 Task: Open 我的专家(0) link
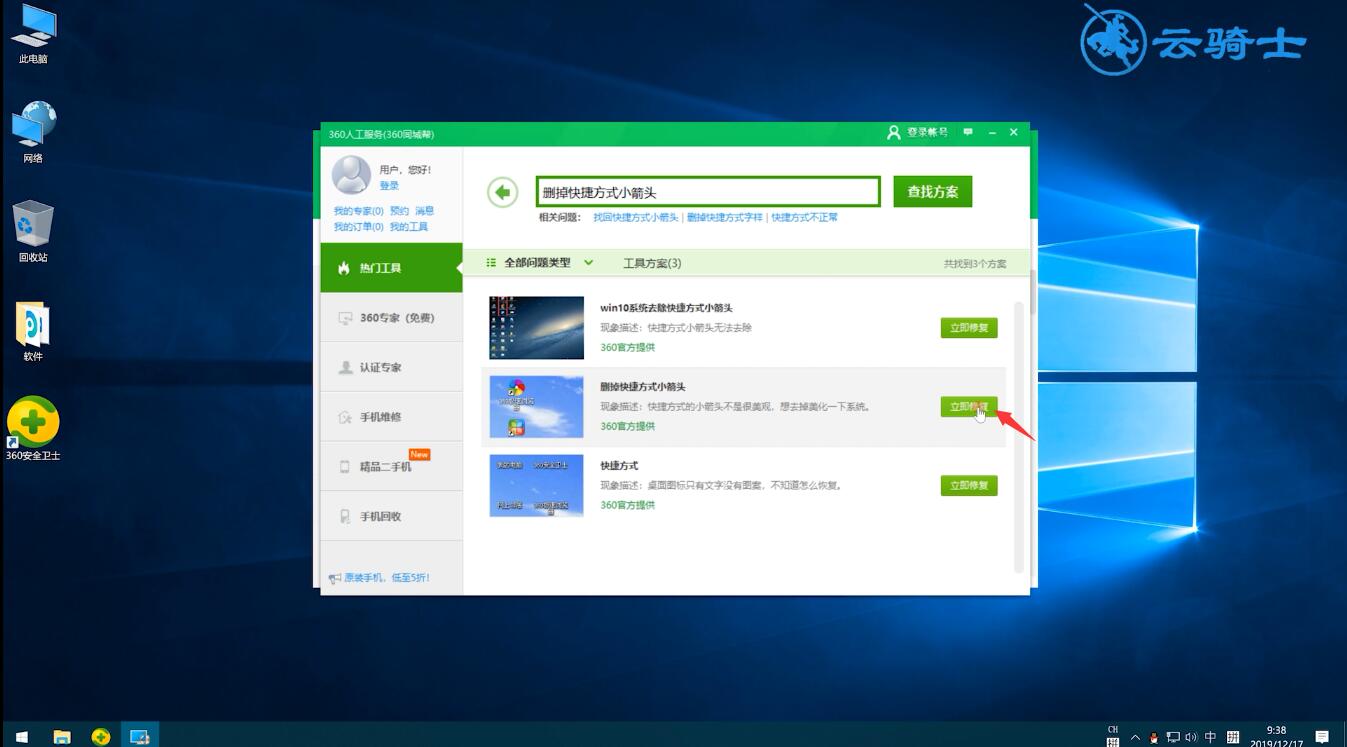(359, 211)
